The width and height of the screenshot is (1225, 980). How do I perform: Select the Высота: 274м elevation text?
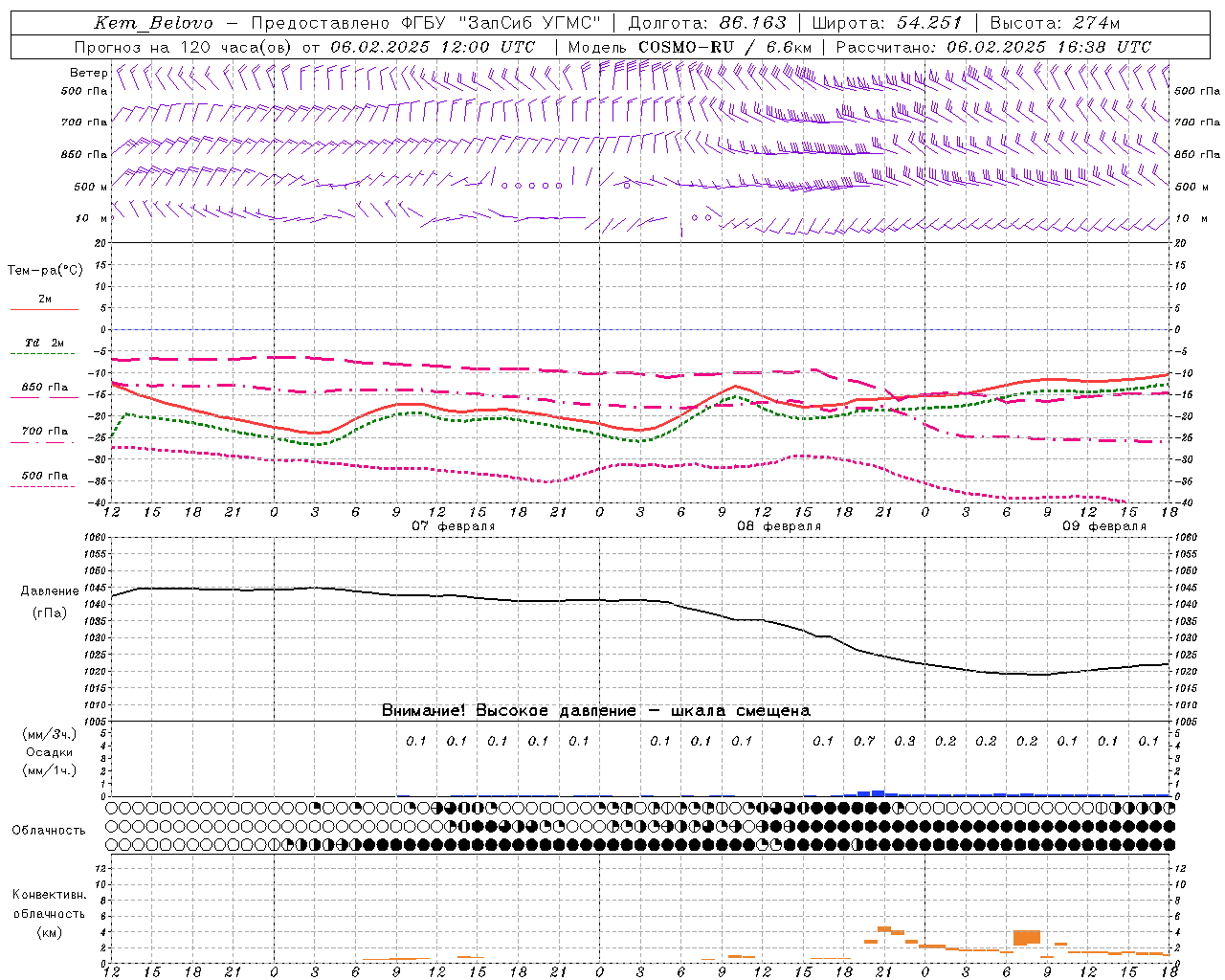click(x=1055, y=23)
